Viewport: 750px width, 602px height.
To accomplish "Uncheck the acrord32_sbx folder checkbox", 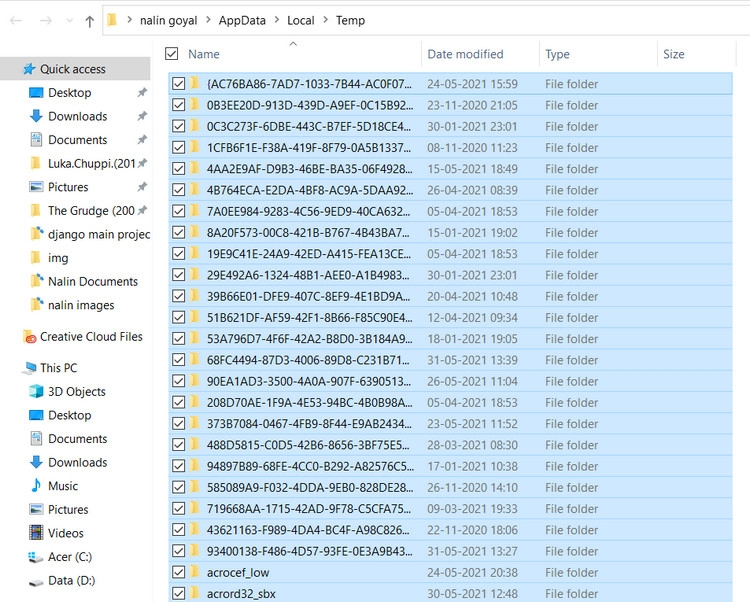I will click(x=178, y=594).
